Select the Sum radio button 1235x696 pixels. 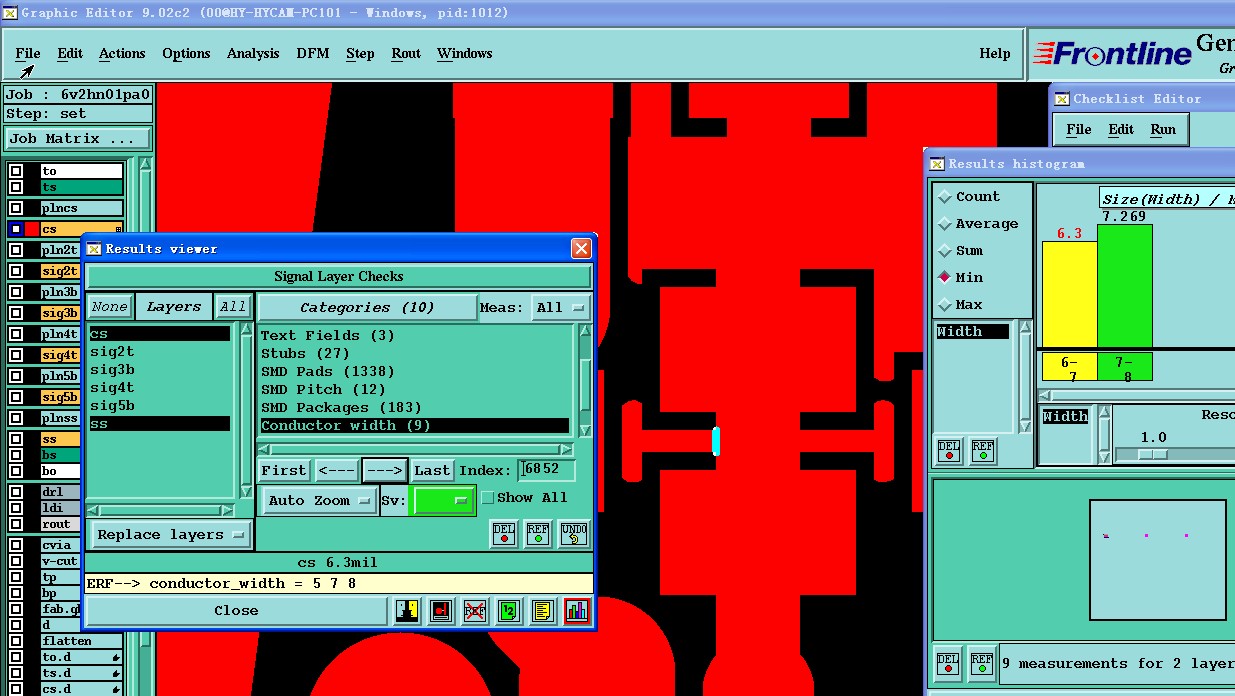(944, 251)
